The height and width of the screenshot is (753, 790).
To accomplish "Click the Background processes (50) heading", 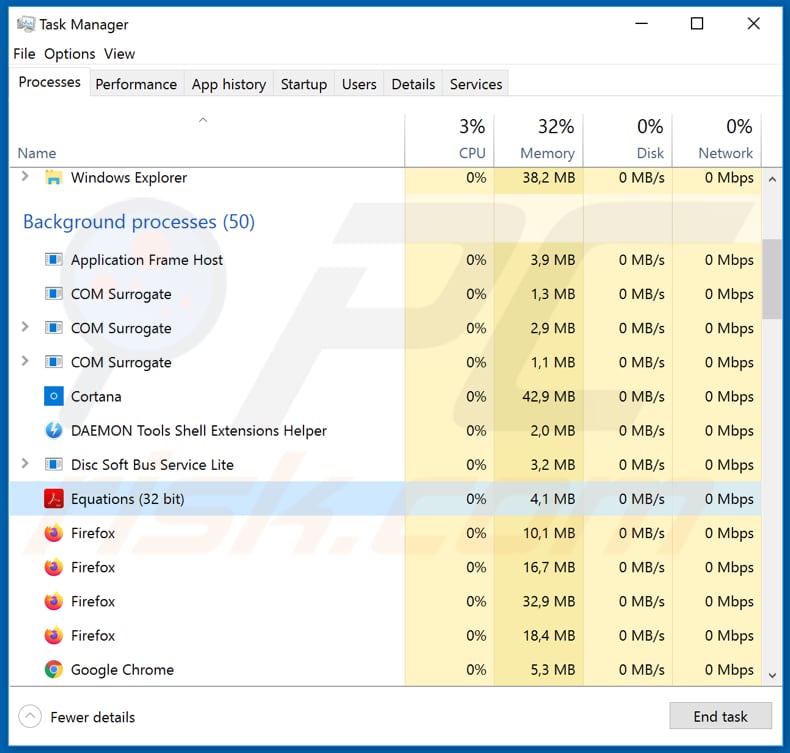I will (139, 222).
